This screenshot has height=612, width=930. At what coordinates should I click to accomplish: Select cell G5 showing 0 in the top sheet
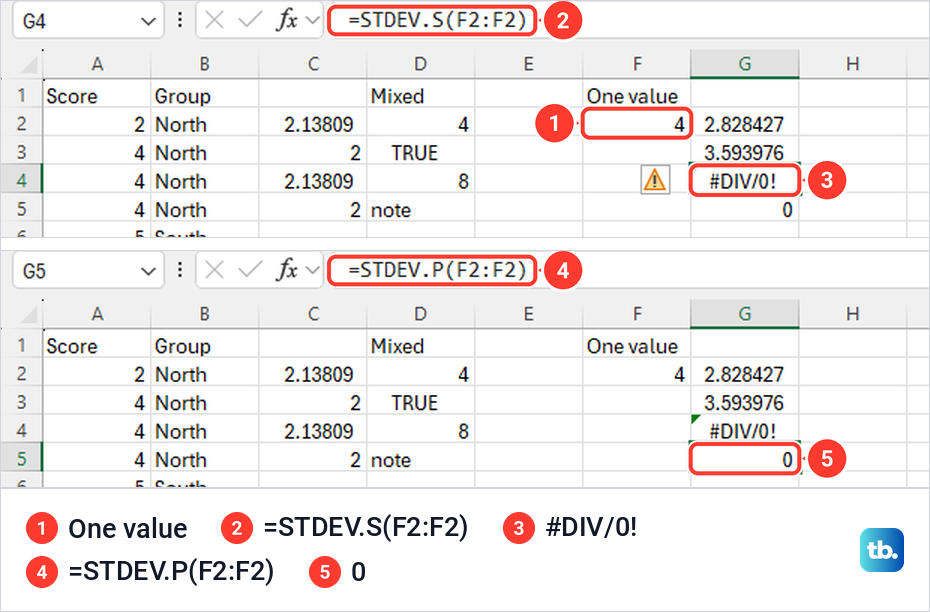[x=744, y=209]
